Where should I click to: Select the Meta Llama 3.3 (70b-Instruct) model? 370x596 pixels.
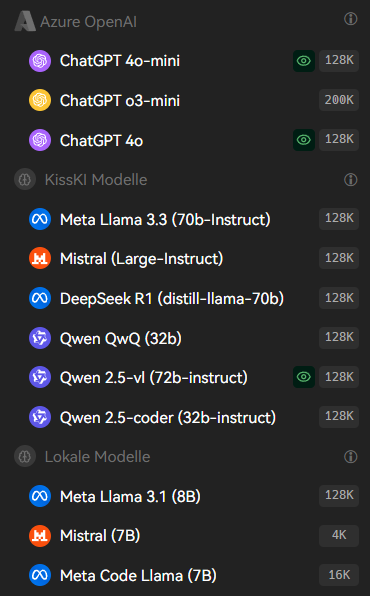(185, 219)
